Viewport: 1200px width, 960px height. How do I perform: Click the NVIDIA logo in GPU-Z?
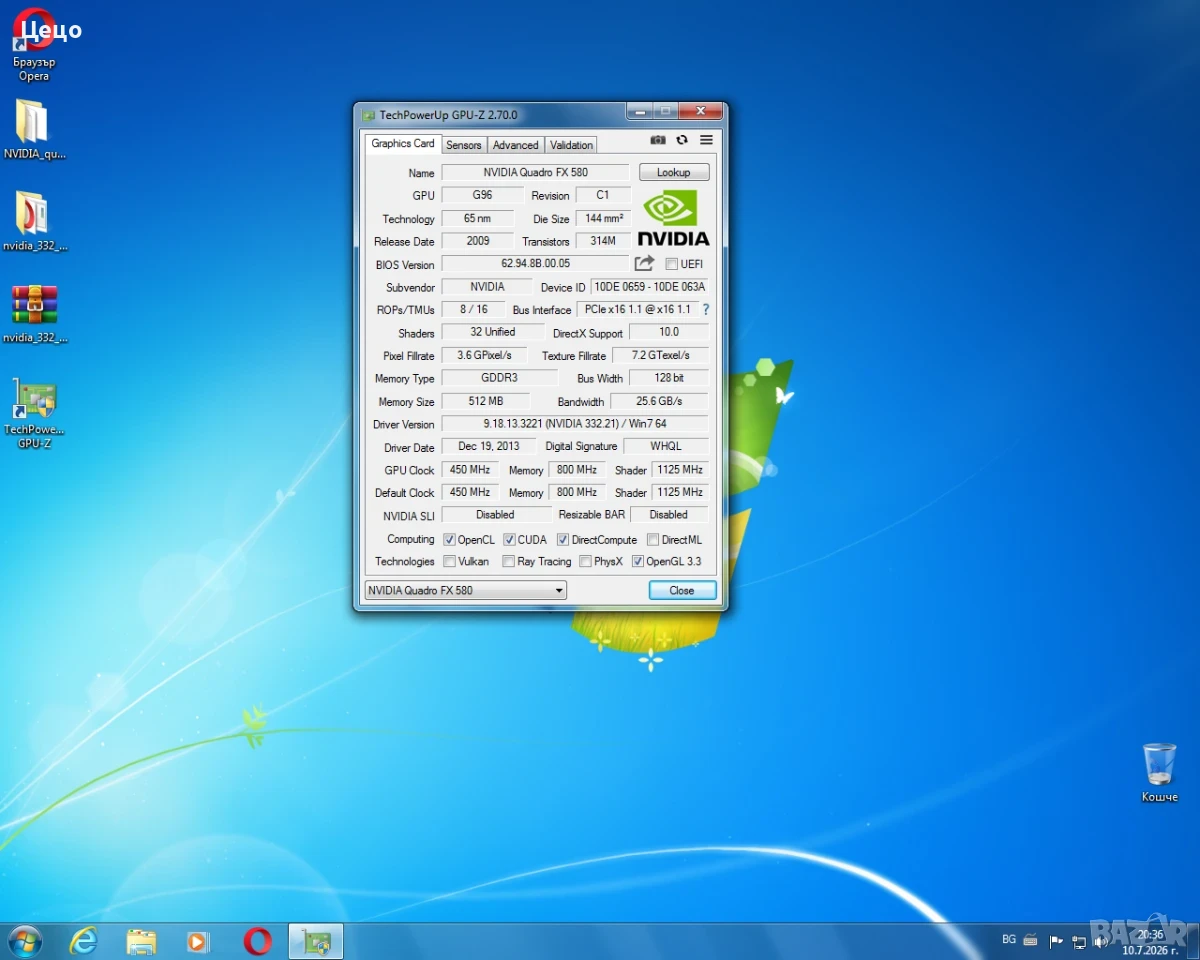tap(673, 218)
